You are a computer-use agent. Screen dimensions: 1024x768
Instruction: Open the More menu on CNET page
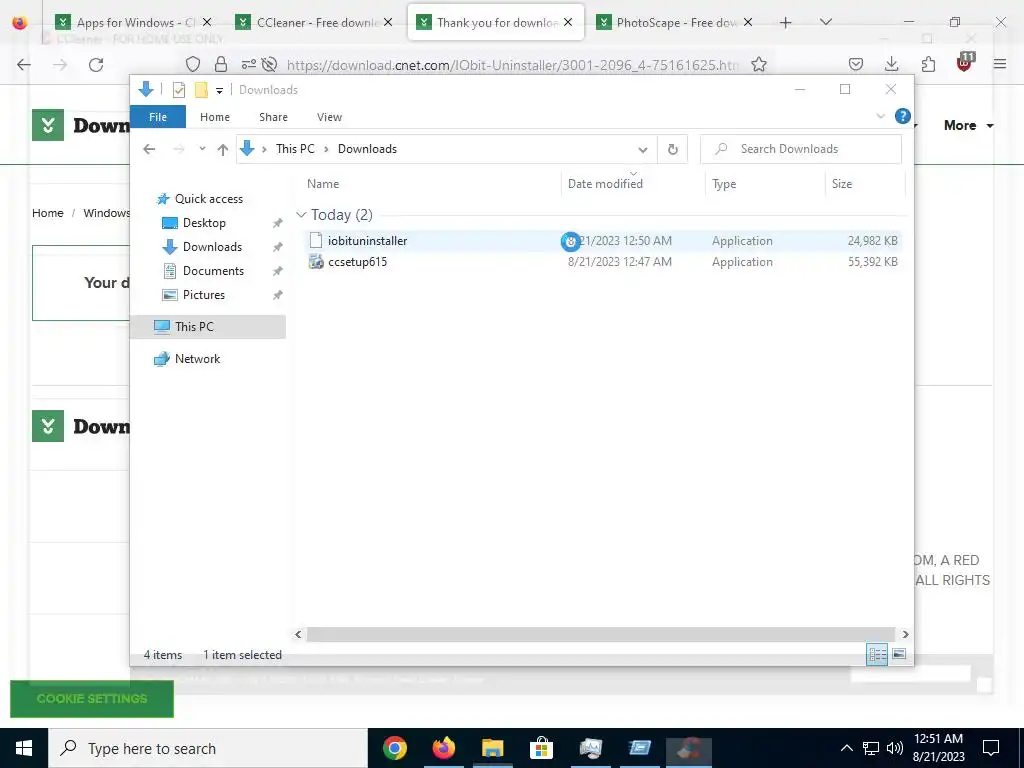tap(968, 125)
